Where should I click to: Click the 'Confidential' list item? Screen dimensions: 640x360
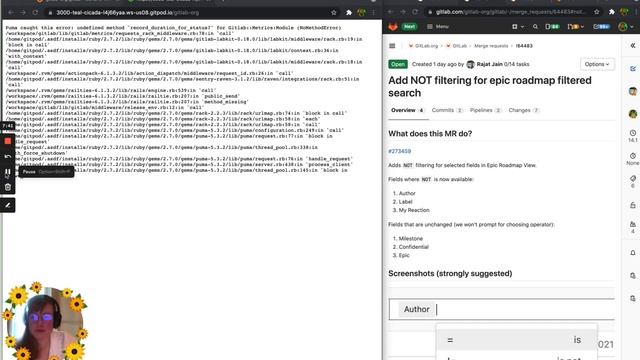[413, 247]
